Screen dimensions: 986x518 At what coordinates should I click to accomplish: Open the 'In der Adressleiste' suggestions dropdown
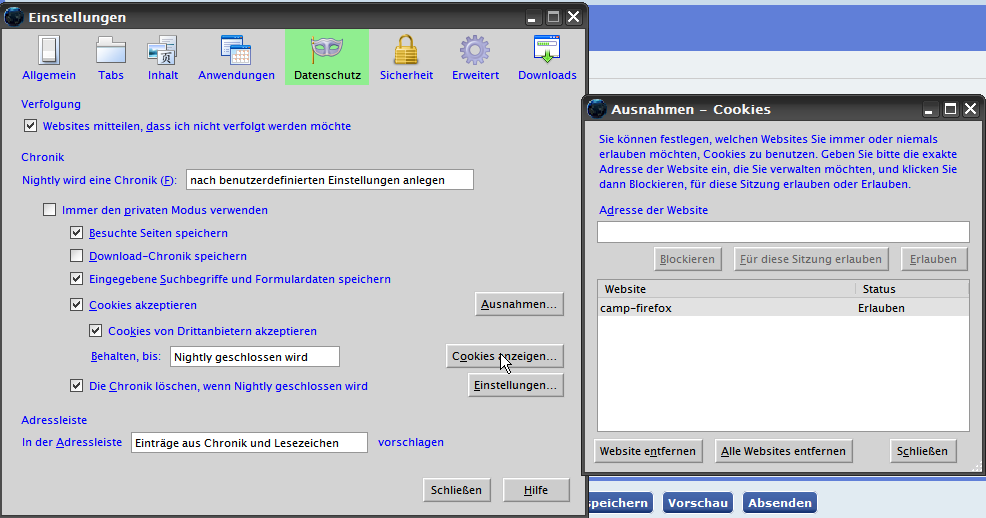pos(249,443)
